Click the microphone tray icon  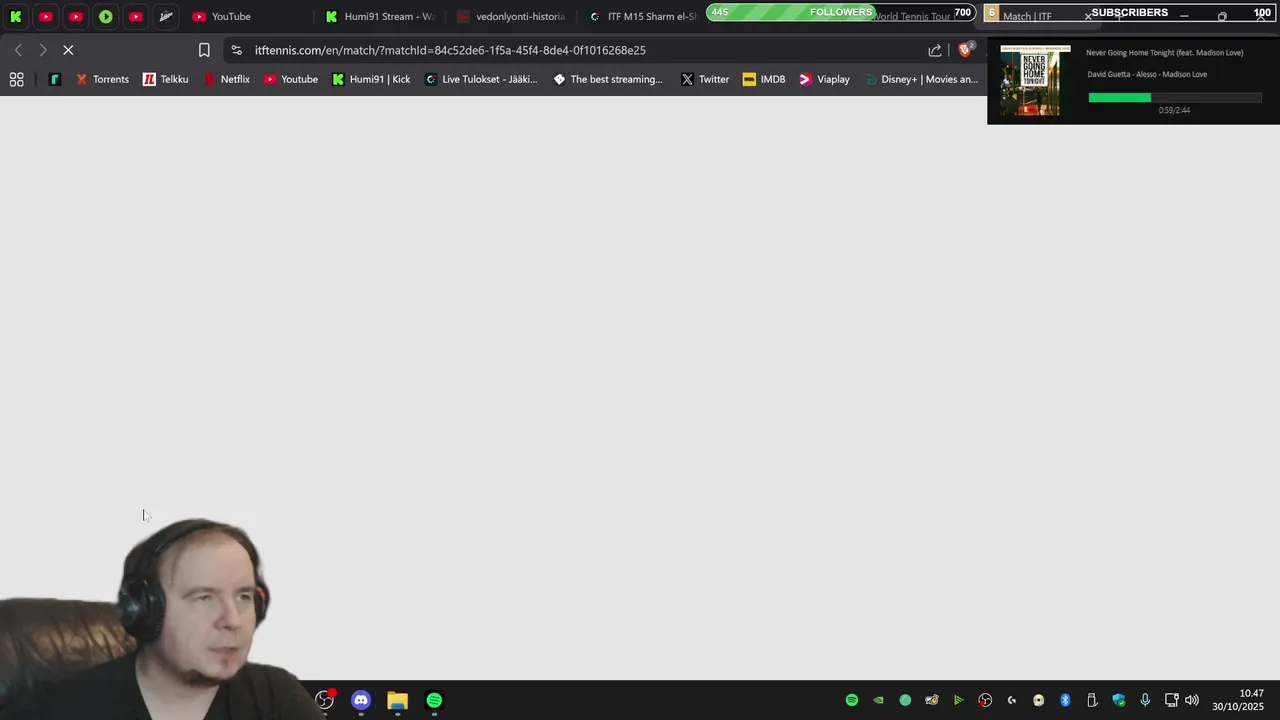click(1145, 700)
